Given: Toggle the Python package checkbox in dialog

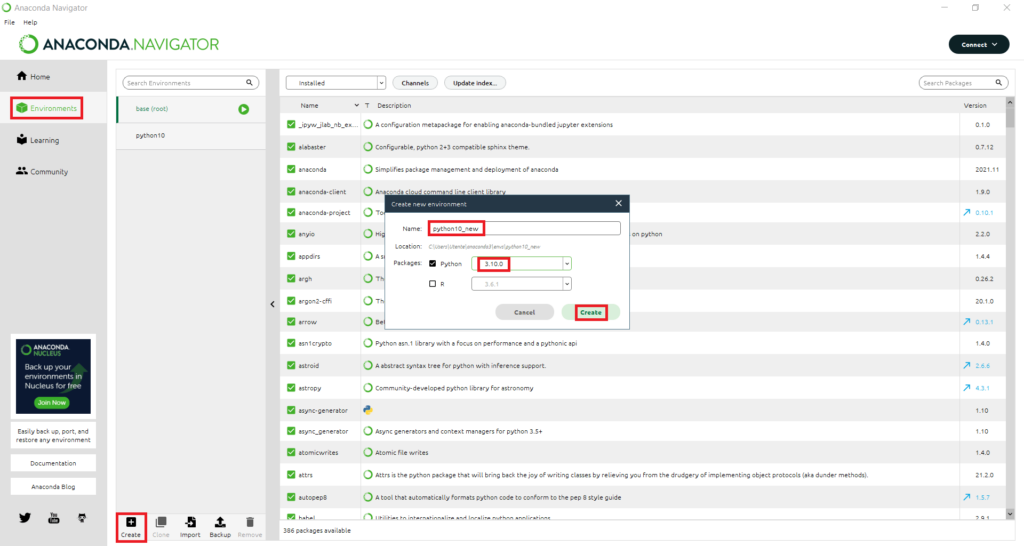Looking at the screenshot, I should pos(433,264).
